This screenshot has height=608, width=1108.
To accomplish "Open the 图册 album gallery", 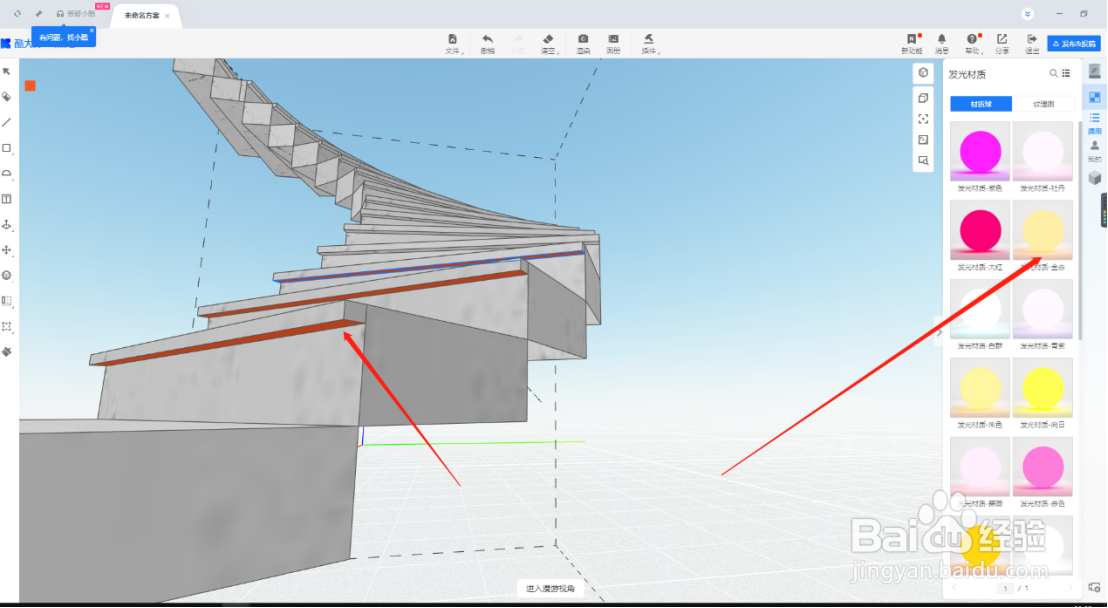I will pos(614,44).
